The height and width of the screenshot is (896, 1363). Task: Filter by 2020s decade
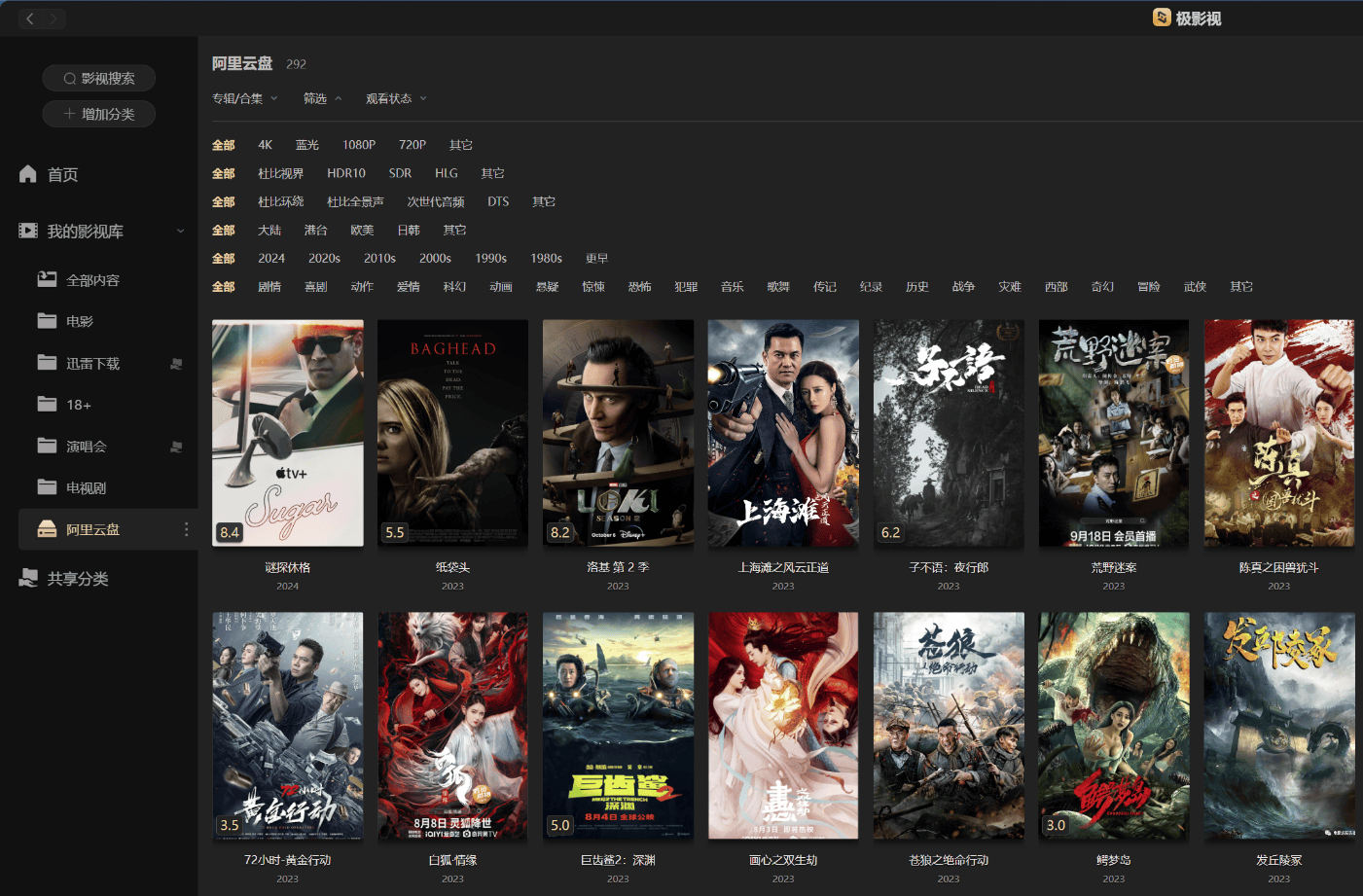coord(324,258)
